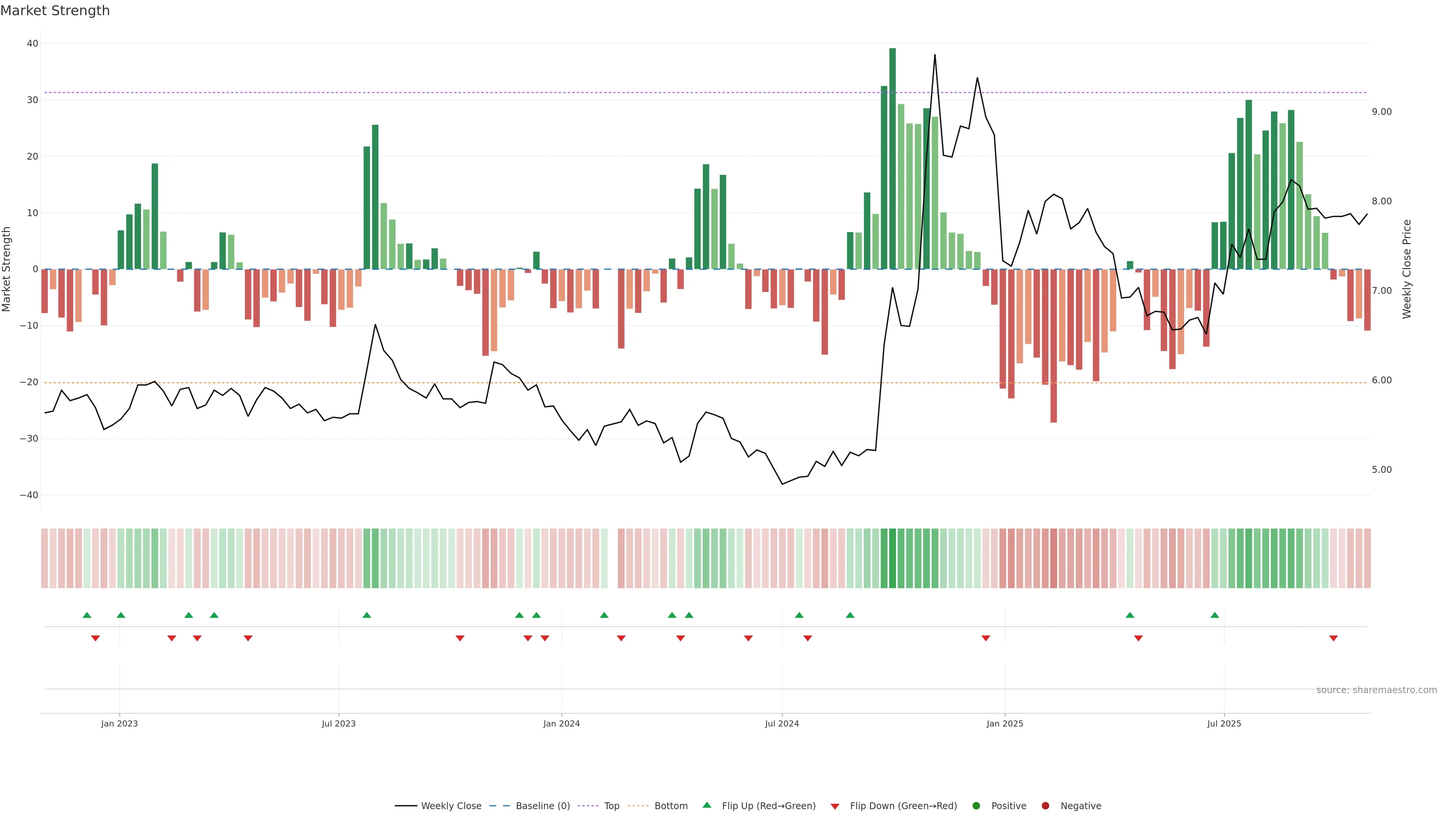Image resolution: width=1456 pixels, height=819 pixels.
Task: Click the source: sharemaestro.com text
Action: tap(1376, 690)
